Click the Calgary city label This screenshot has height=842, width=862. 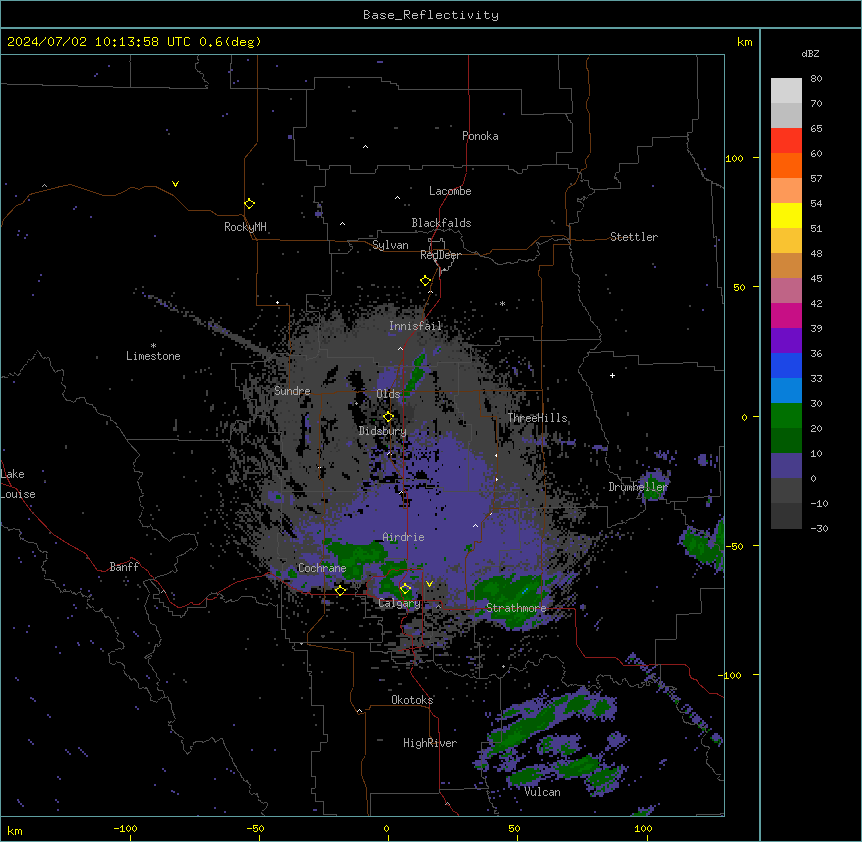coord(400,603)
